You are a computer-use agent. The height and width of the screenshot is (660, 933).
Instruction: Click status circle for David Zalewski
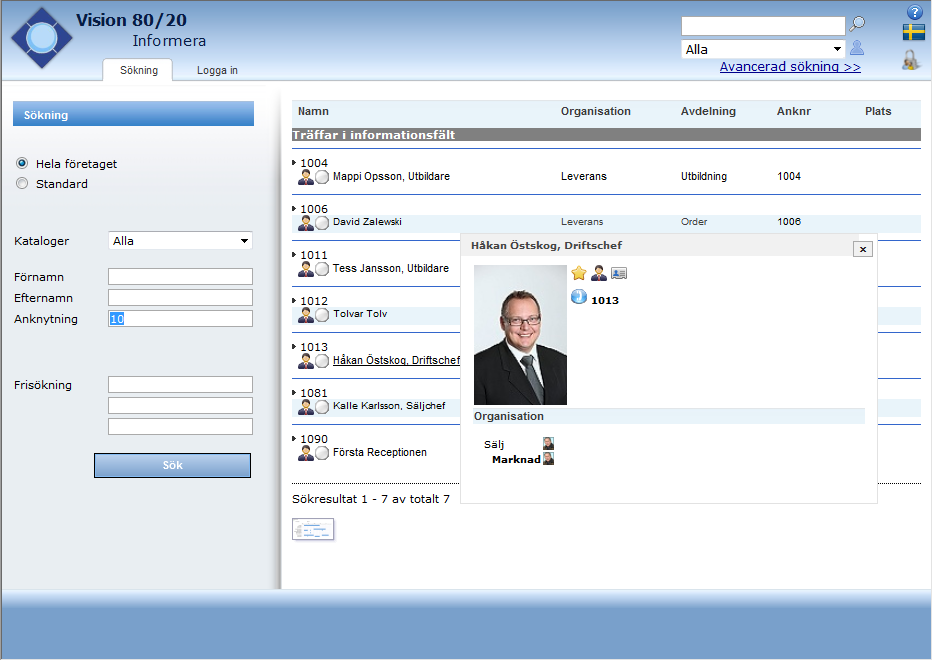click(x=322, y=223)
